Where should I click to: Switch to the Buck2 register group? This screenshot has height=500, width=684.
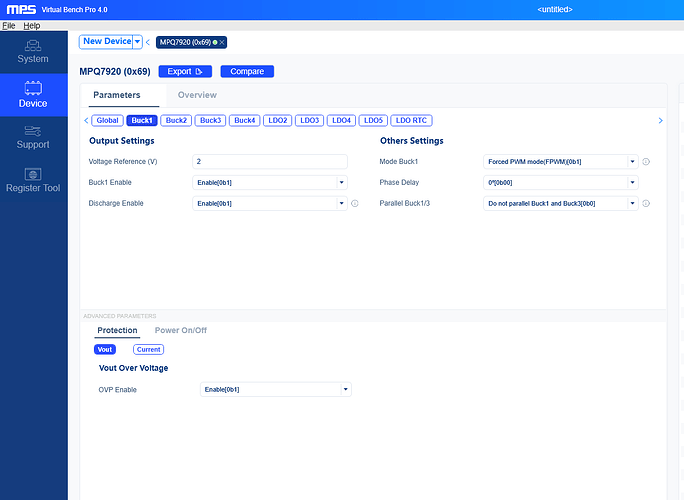(176, 120)
